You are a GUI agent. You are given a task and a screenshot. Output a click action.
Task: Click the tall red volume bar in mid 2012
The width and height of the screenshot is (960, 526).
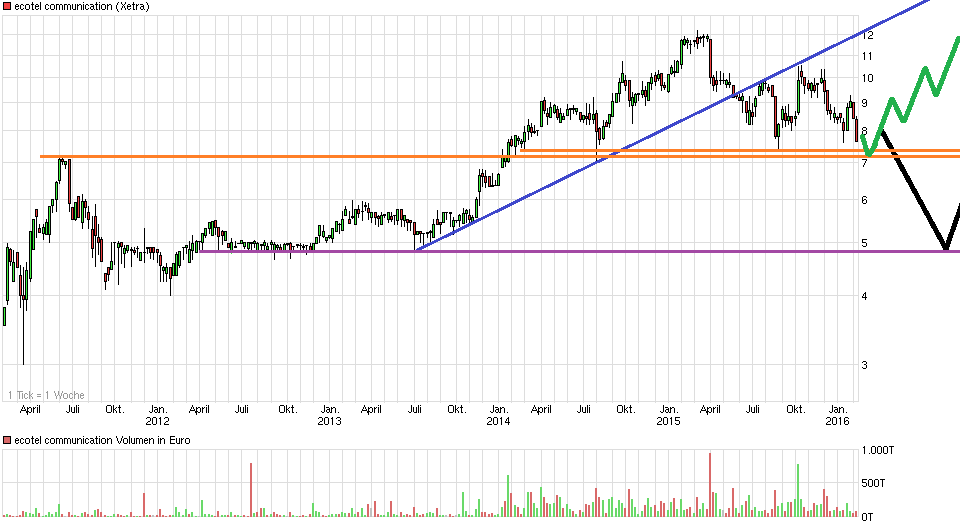coord(251,490)
